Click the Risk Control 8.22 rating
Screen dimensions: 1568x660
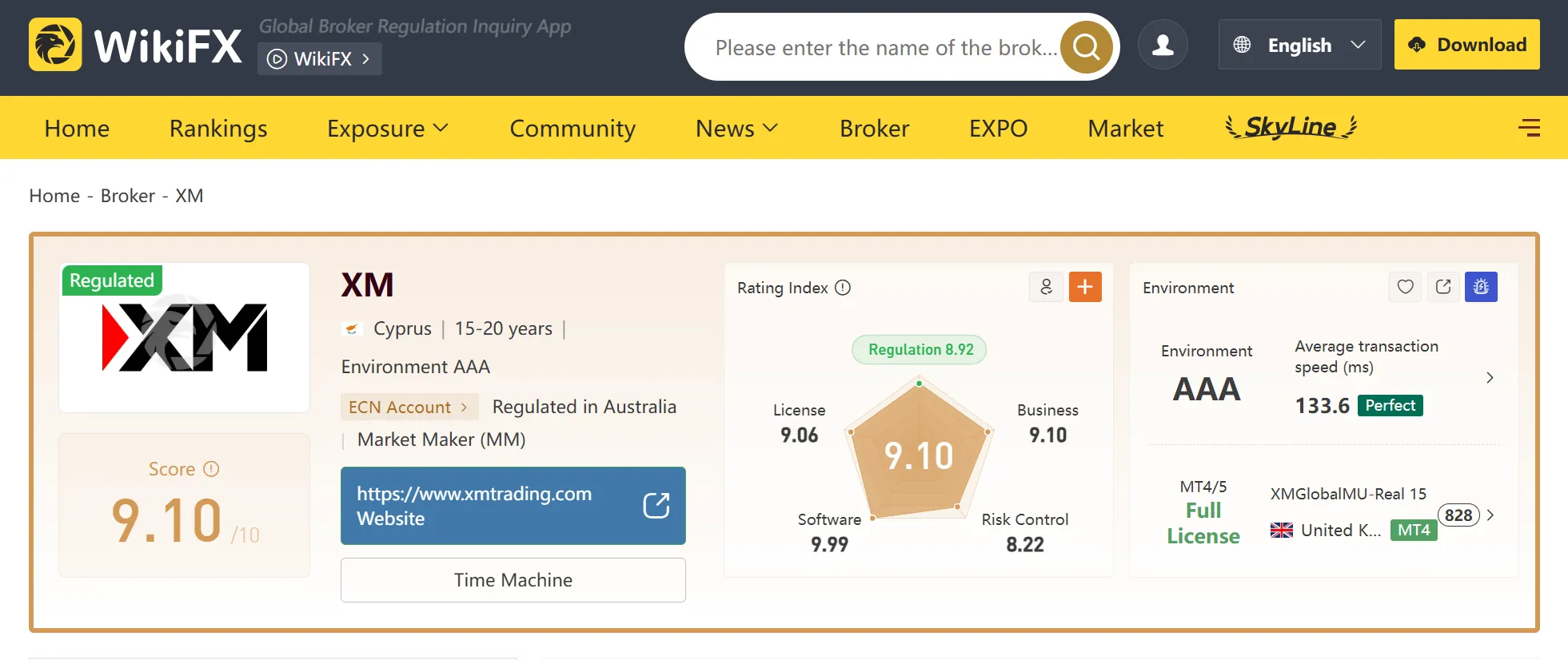click(x=1025, y=532)
